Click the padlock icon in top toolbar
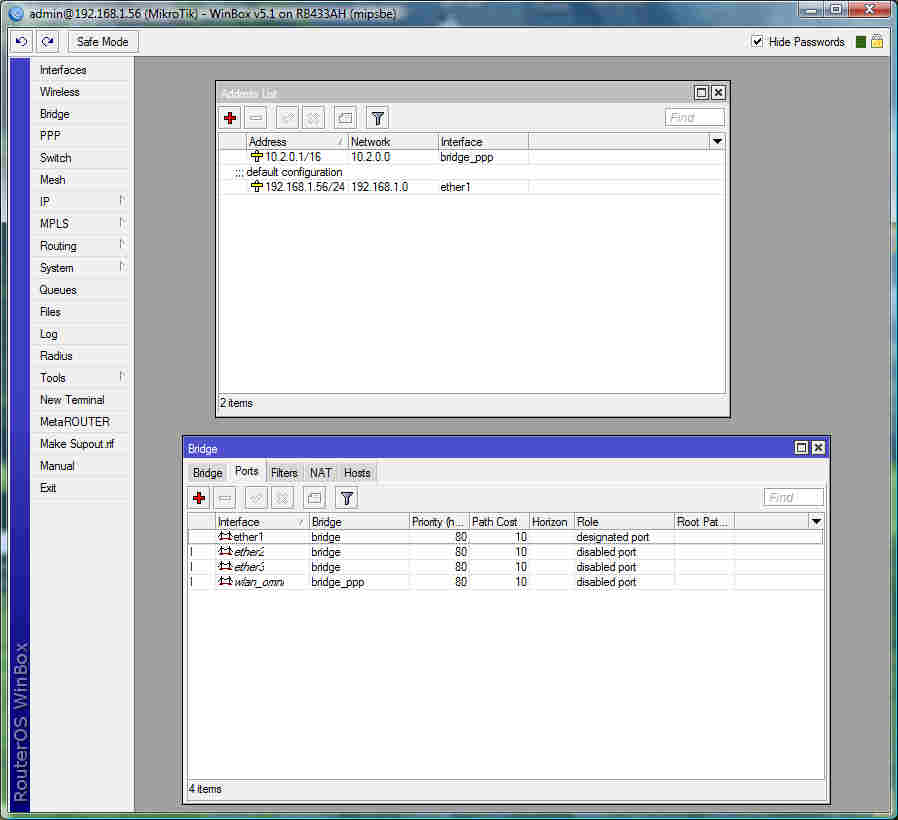898x820 pixels. [x=877, y=41]
